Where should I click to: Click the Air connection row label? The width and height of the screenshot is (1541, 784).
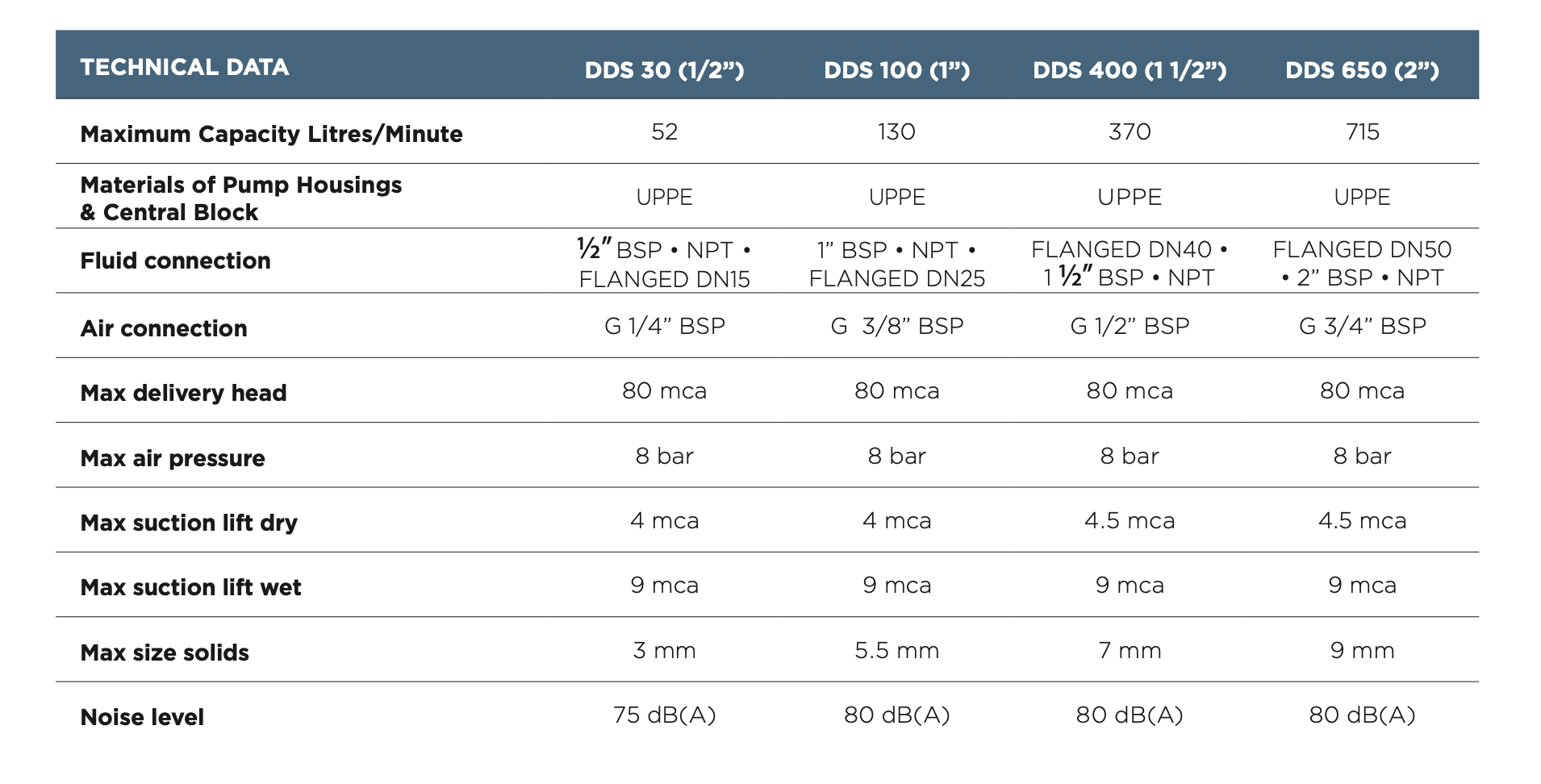pos(164,328)
